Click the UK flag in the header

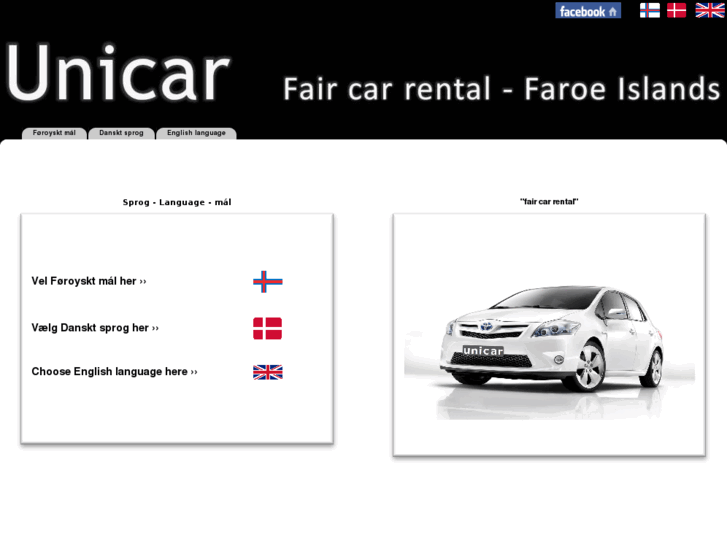point(709,10)
